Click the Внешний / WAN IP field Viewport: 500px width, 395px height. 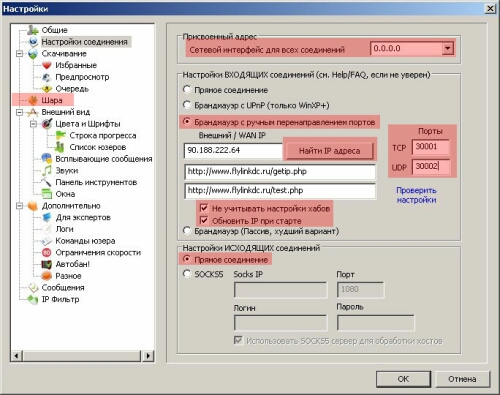point(233,150)
